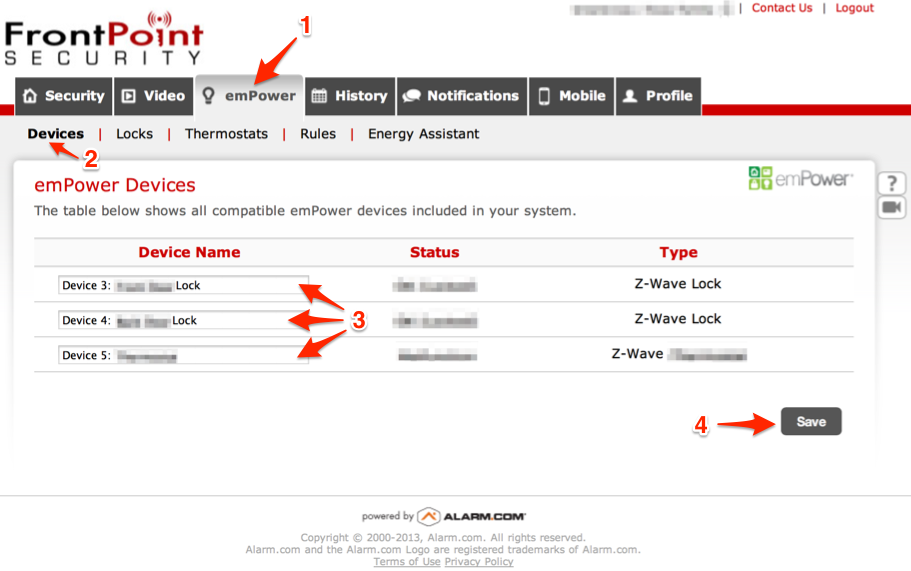Click the emPower logo in panel

click(x=801, y=178)
